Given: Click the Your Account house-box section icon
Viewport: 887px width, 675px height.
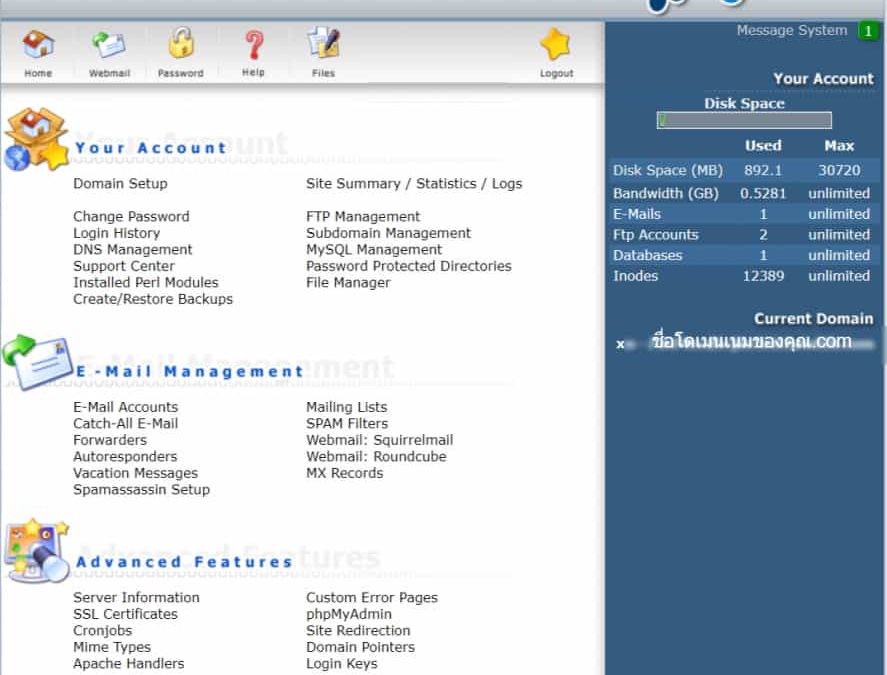Looking at the screenshot, I should click(36, 139).
